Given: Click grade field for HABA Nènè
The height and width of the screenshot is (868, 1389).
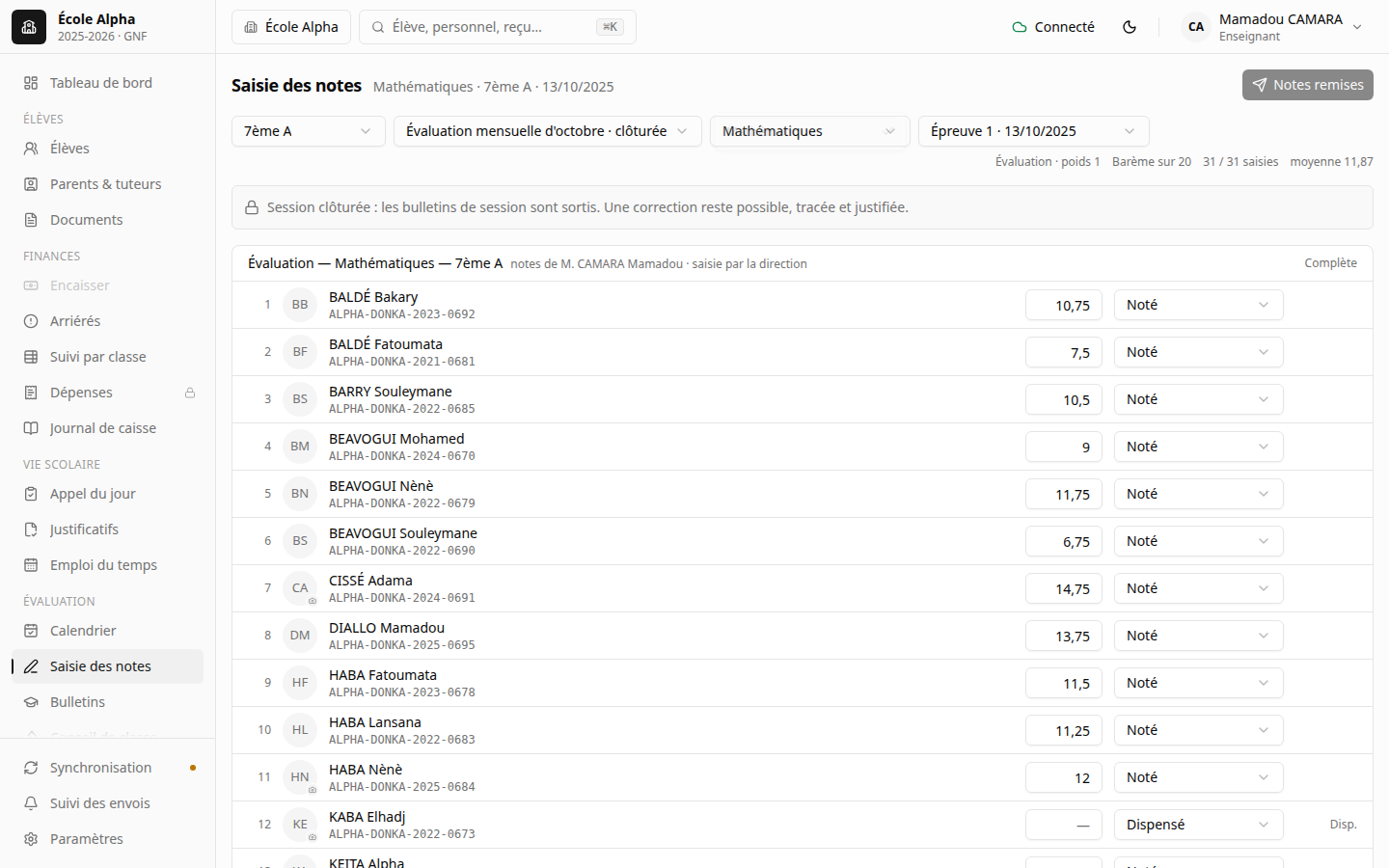Looking at the screenshot, I should 1064,777.
